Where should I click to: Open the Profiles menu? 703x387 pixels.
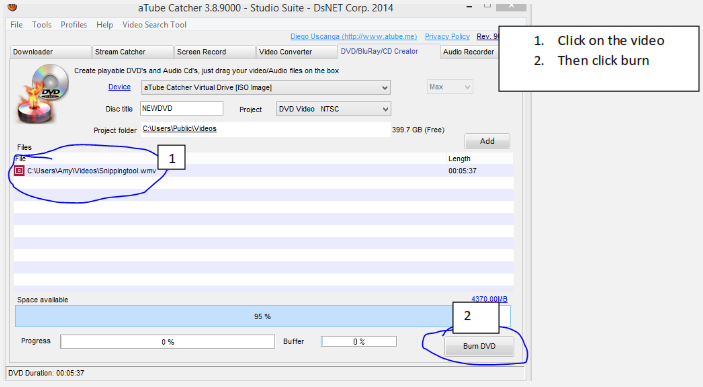click(x=74, y=25)
